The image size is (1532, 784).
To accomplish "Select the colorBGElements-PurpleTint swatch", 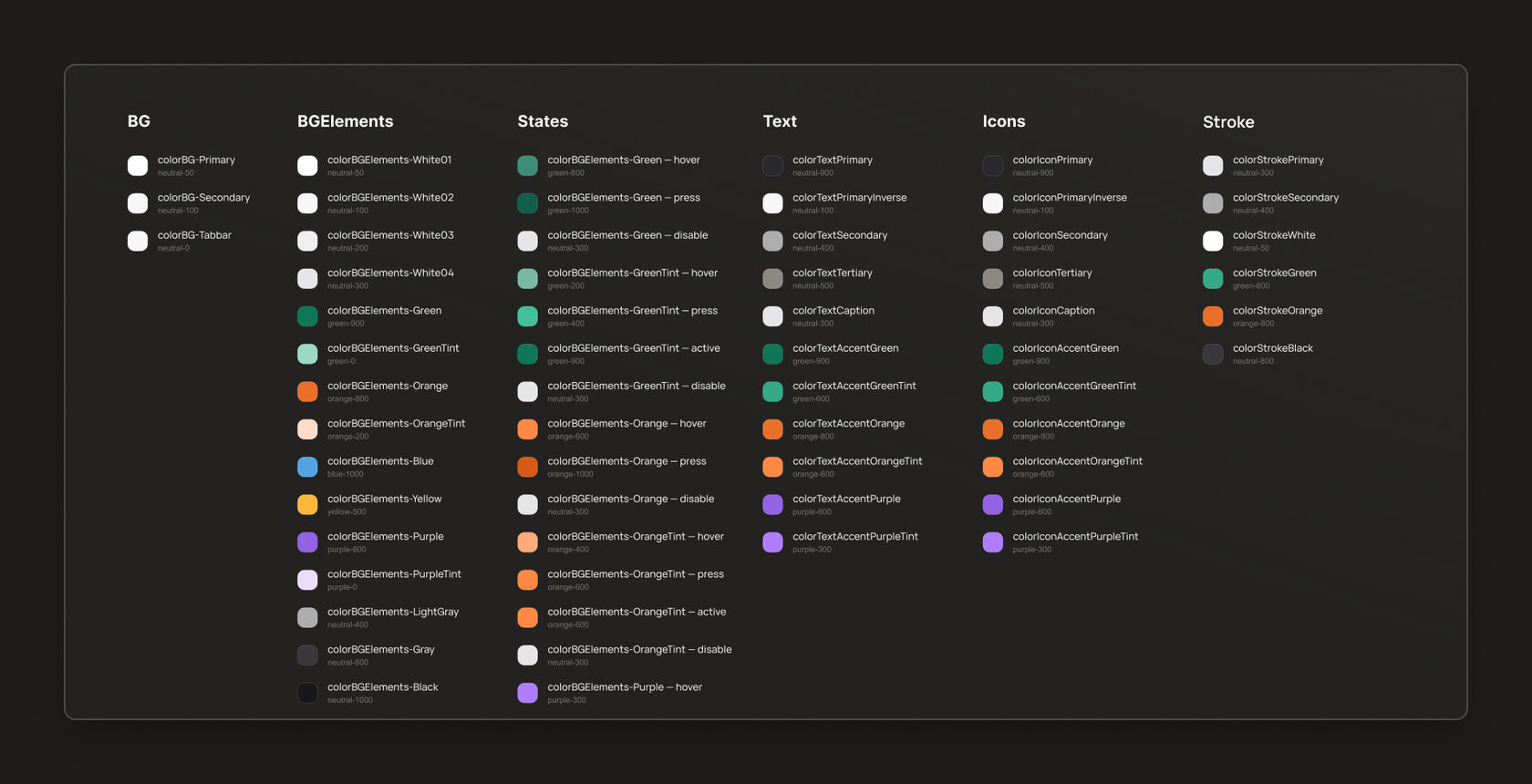I will (x=307, y=580).
